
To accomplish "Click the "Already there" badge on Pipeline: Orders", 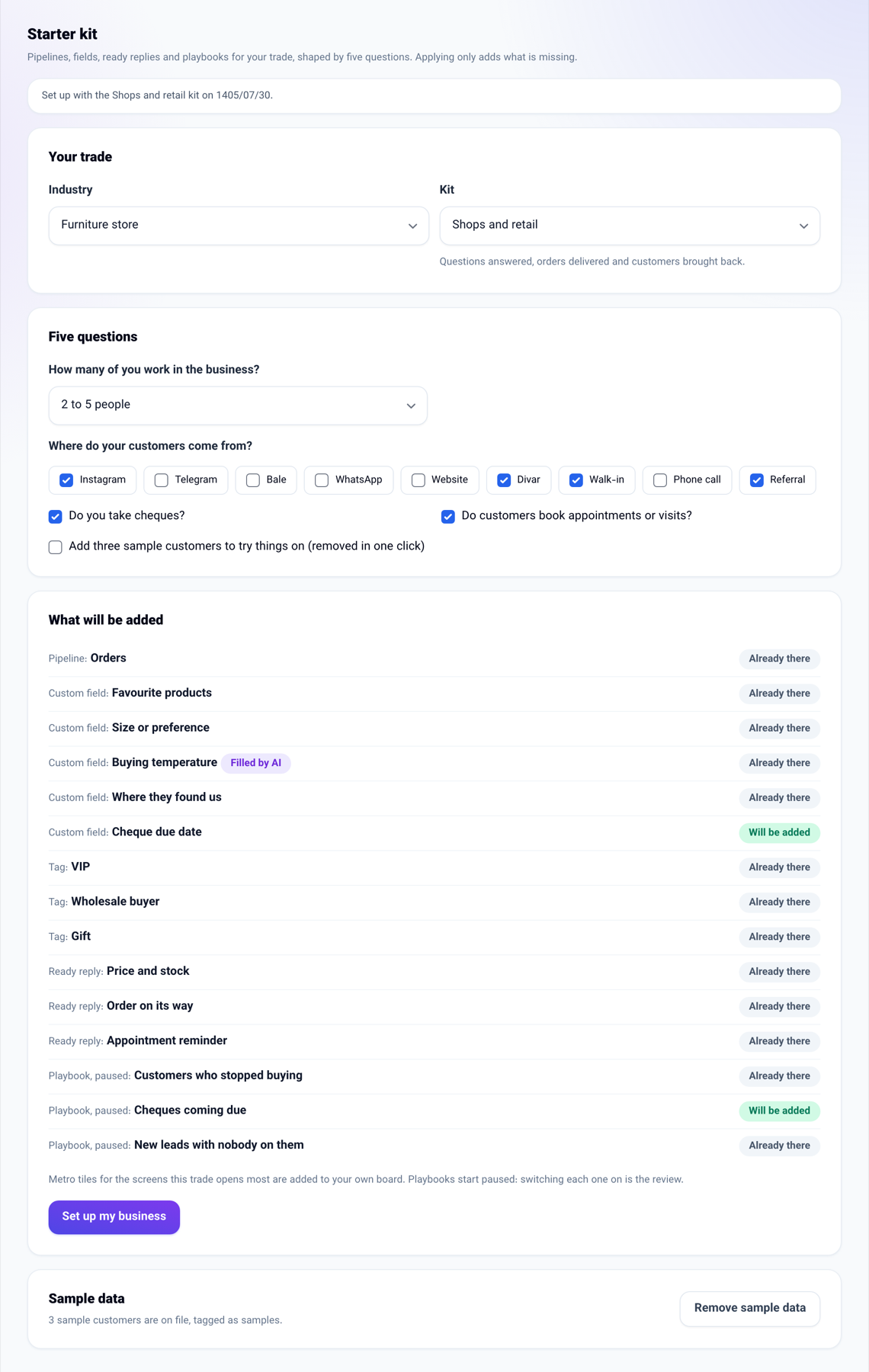I will [779, 659].
